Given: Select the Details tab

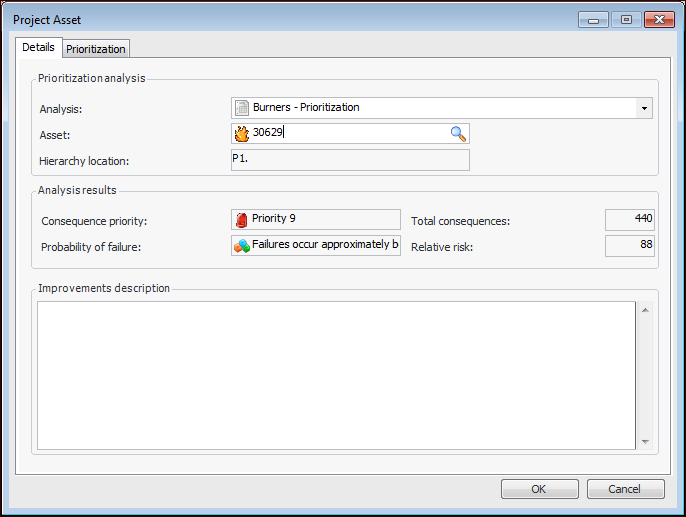Looking at the screenshot, I should coord(38,47).
